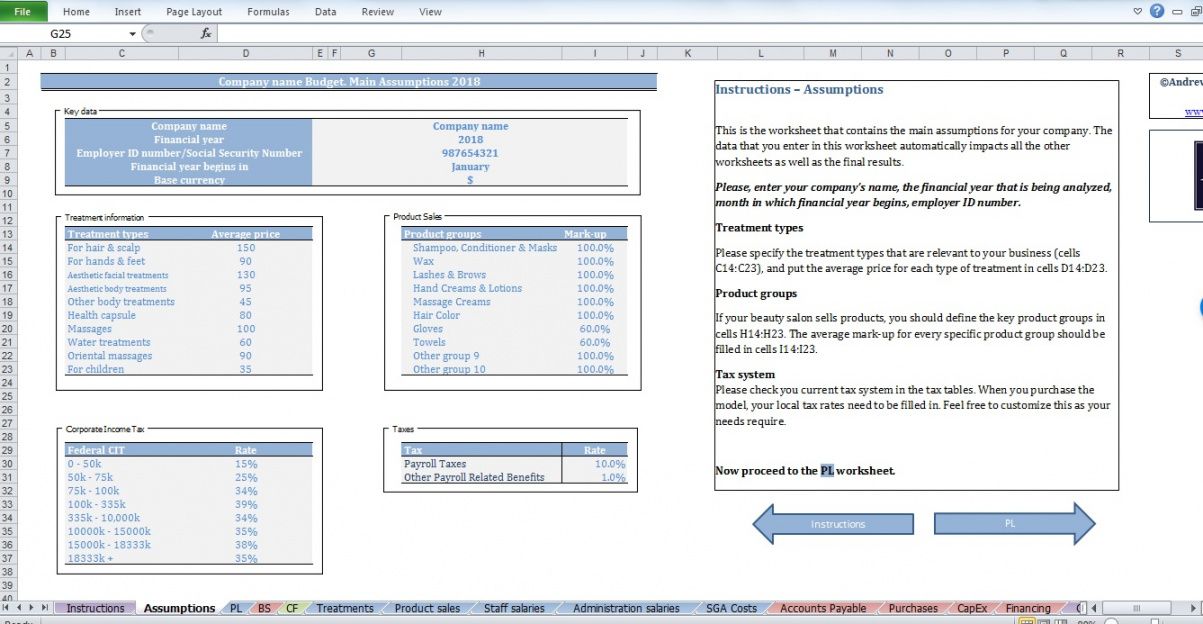Expand the Name Box dropdown arrow
This screenshot has width=1203, height=624.
click(134, 33)
